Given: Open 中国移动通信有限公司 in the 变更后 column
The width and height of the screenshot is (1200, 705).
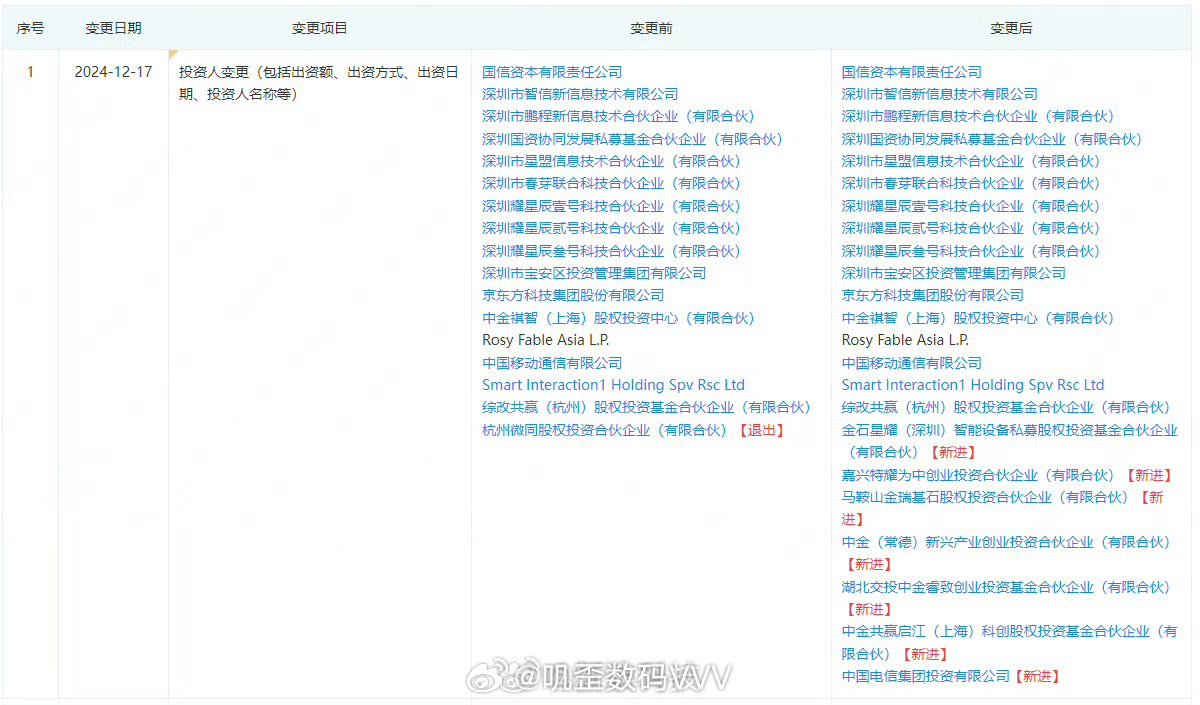Looking at the screenshot, I should point(912,363).
